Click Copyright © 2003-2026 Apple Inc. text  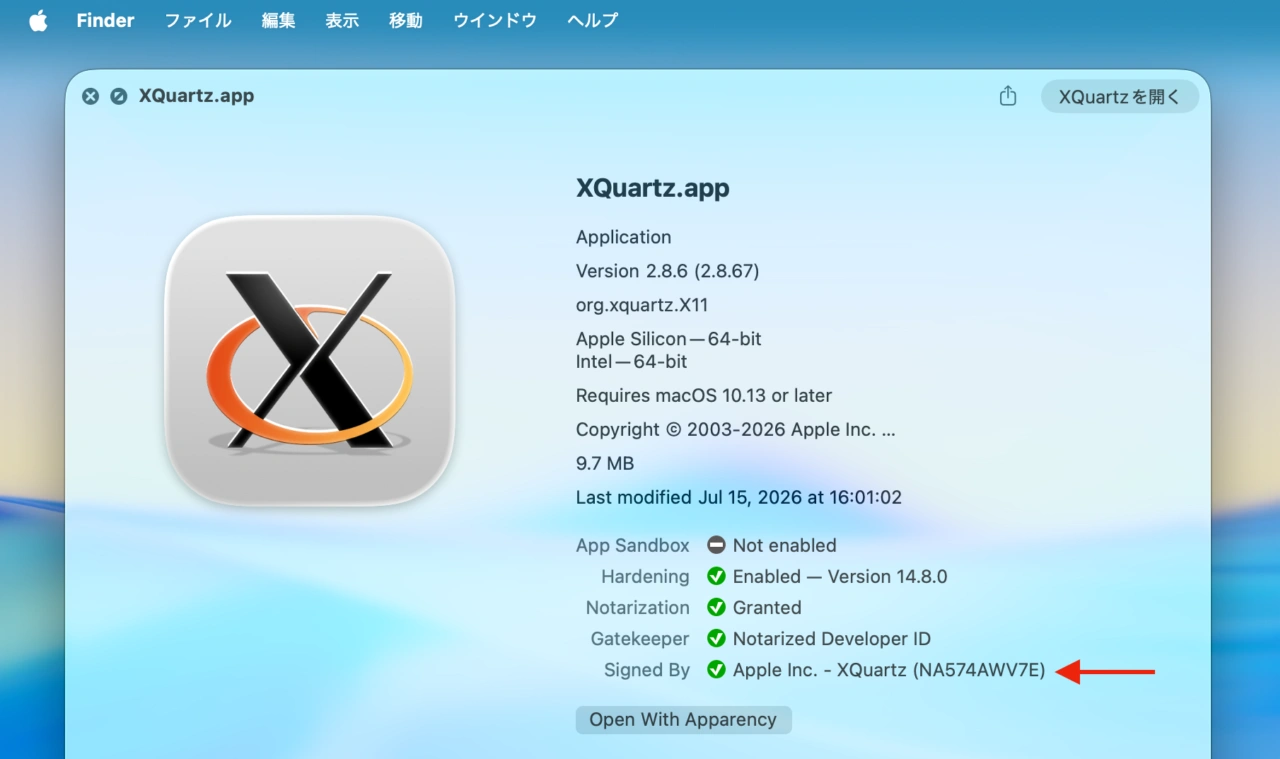pyautogui.click(x=736, y=430)
